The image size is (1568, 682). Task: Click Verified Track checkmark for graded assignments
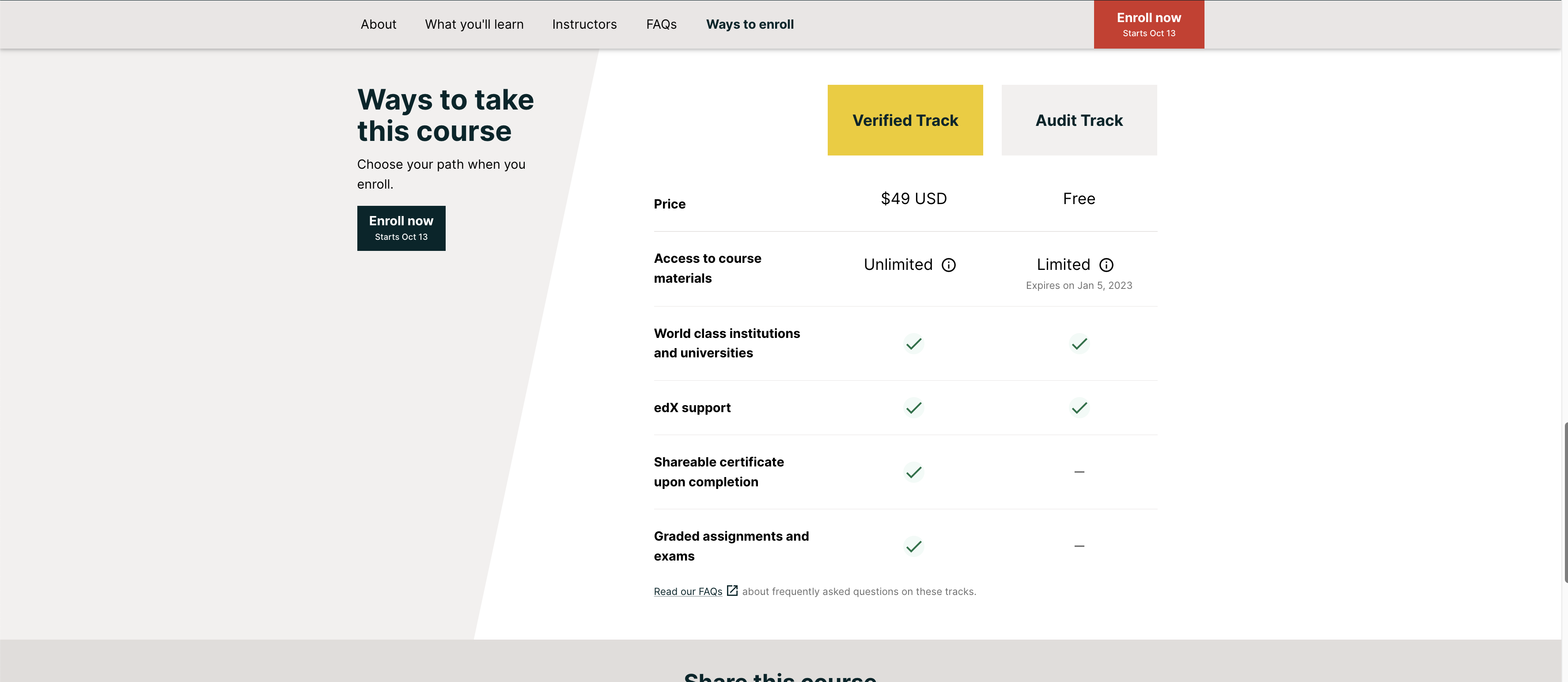click(913, 546)
